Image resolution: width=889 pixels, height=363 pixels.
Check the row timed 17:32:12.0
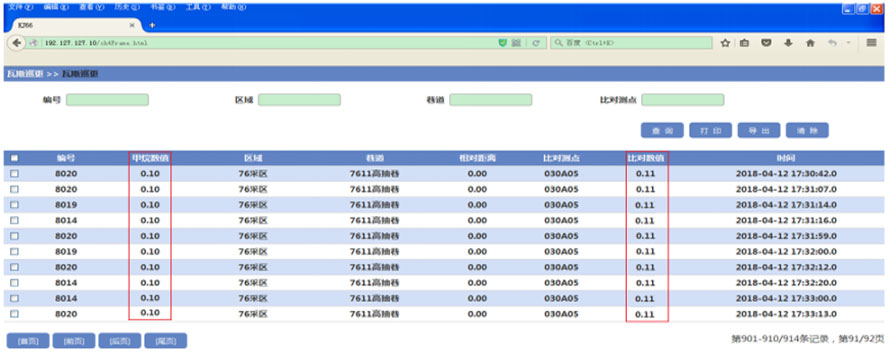tap(14, 267)
